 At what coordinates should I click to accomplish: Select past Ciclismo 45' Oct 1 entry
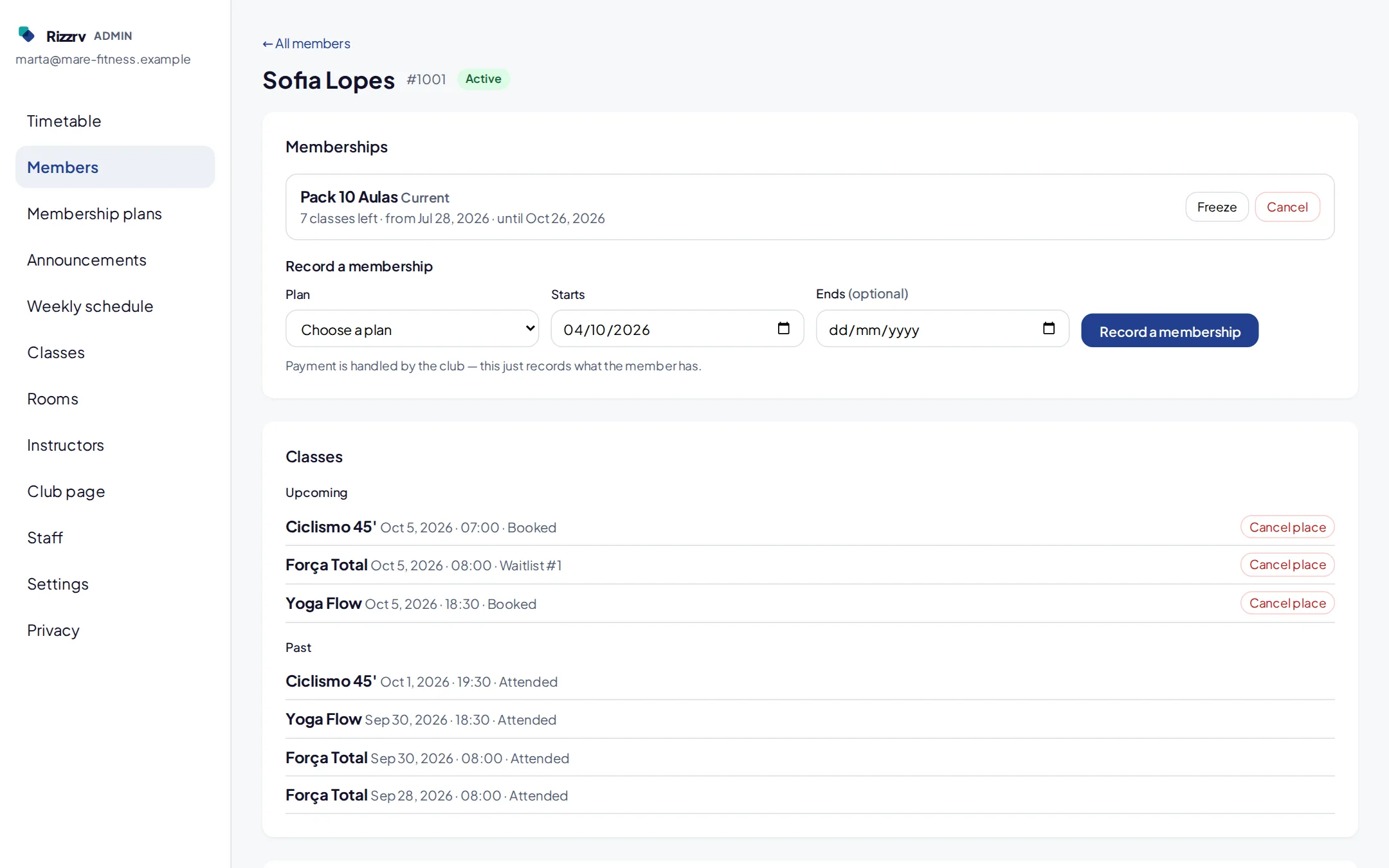point(810,682)
